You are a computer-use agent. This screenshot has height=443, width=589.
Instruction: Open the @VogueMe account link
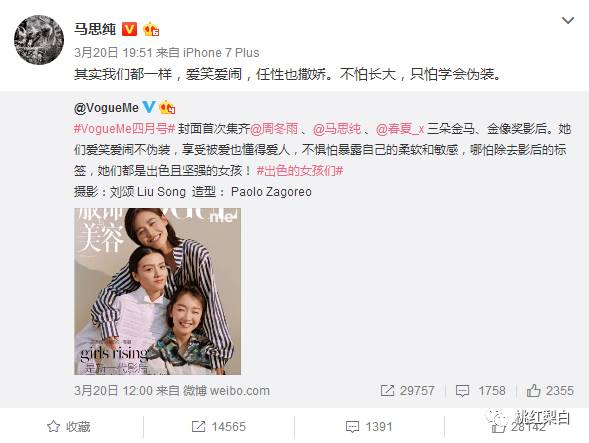pyautogui.click(x=106, y=108)
